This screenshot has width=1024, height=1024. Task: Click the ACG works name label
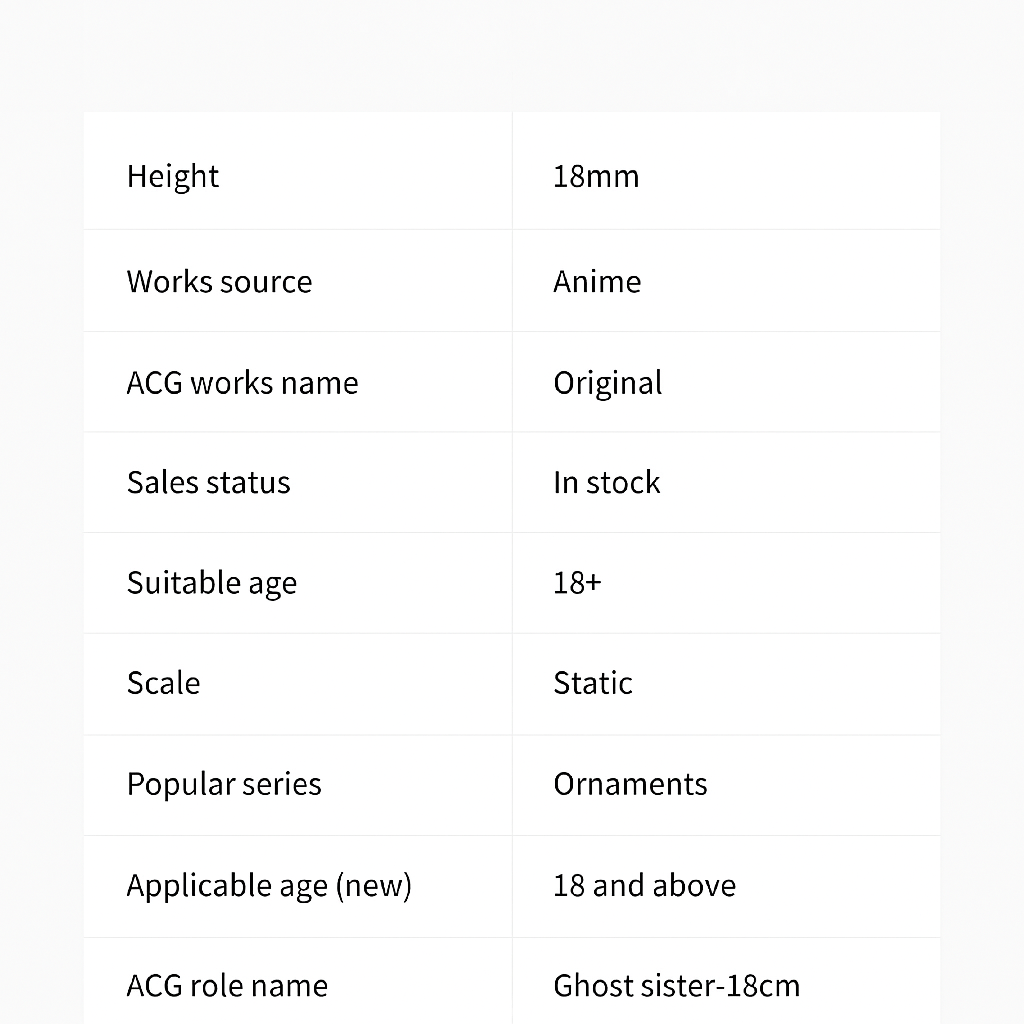click(242, 383)
